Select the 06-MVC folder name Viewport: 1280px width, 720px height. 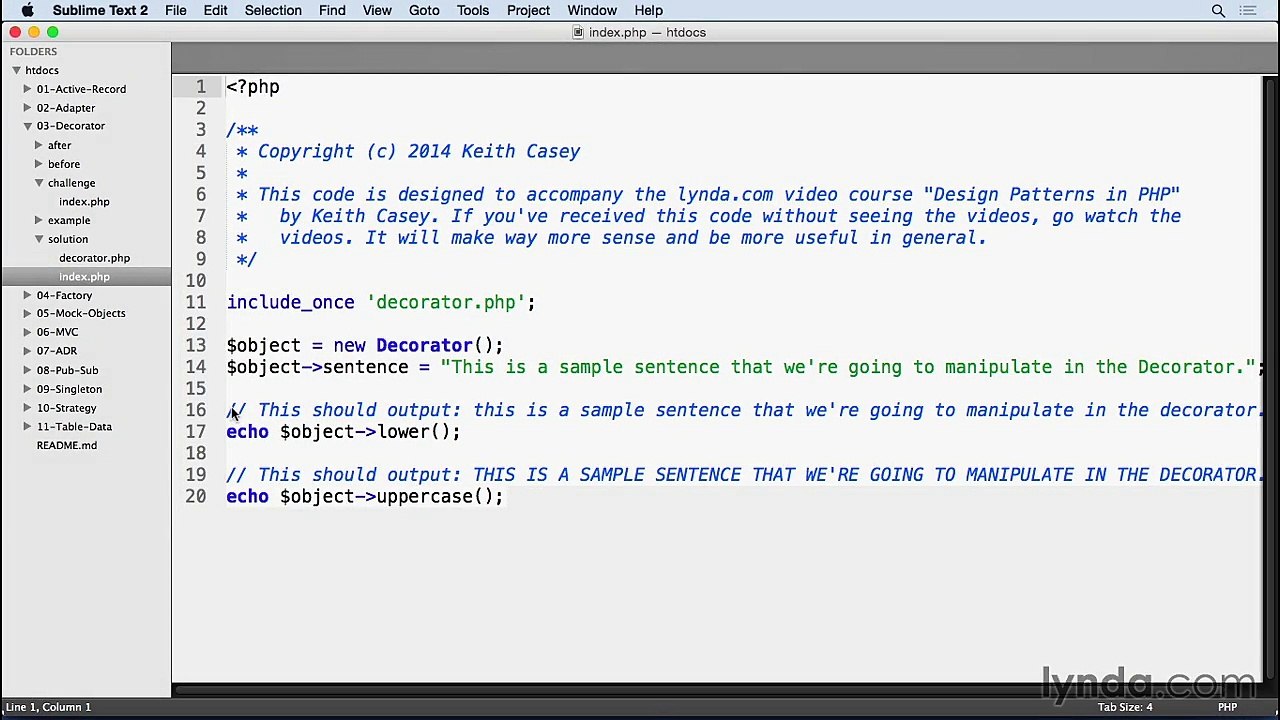(x=57, y=332)
